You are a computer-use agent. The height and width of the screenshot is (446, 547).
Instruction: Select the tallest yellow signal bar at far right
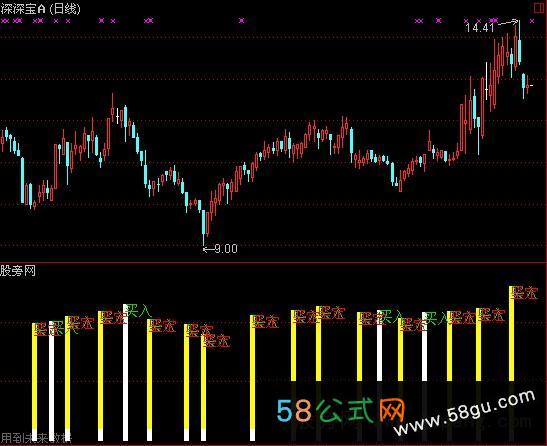pyautogui.click(x=511, y=334)
